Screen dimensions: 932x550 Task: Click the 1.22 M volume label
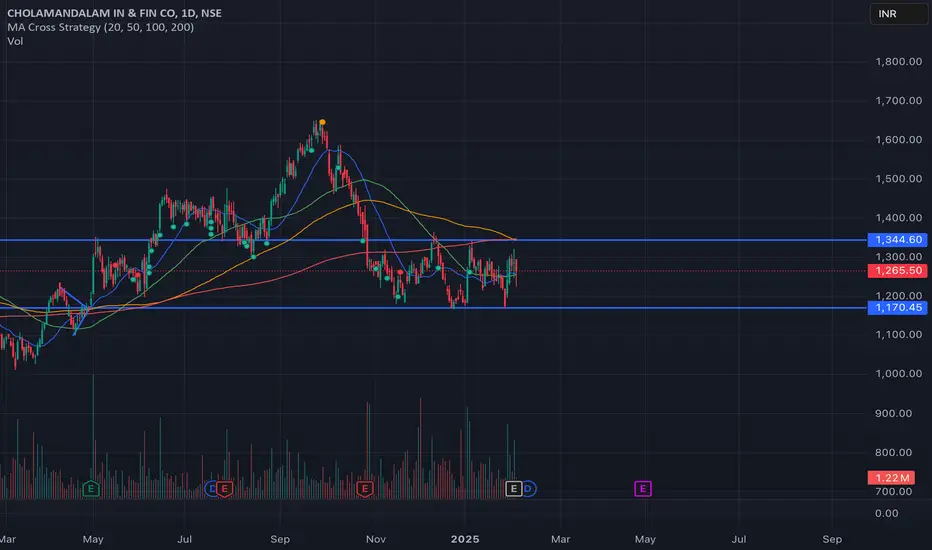(x=891, y=477)
